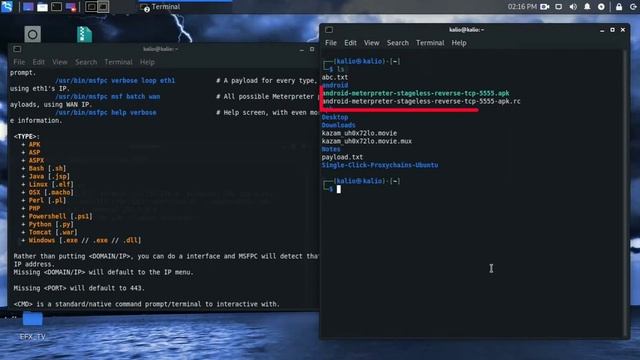Click '/usr/bin/msfpc verbose loop eth1' text

[115, 81]
